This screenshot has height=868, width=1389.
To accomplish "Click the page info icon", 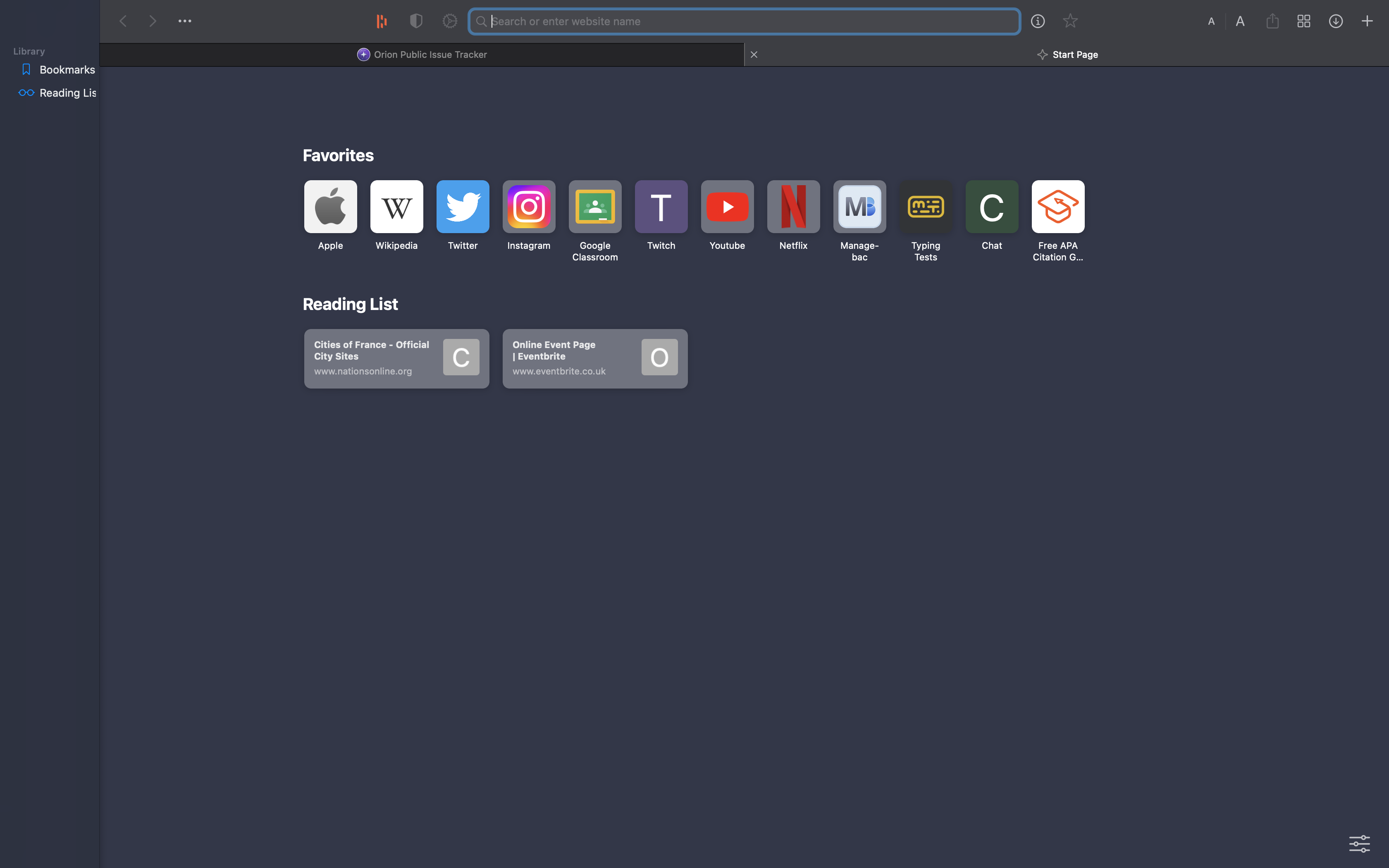I will pos(1037,21).
